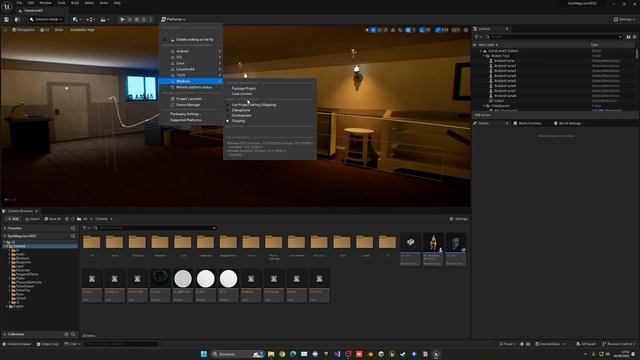Select Use Project Setting (Shipping) radio
The height and width of the screenshot is (360, 640).
(228, 105)
